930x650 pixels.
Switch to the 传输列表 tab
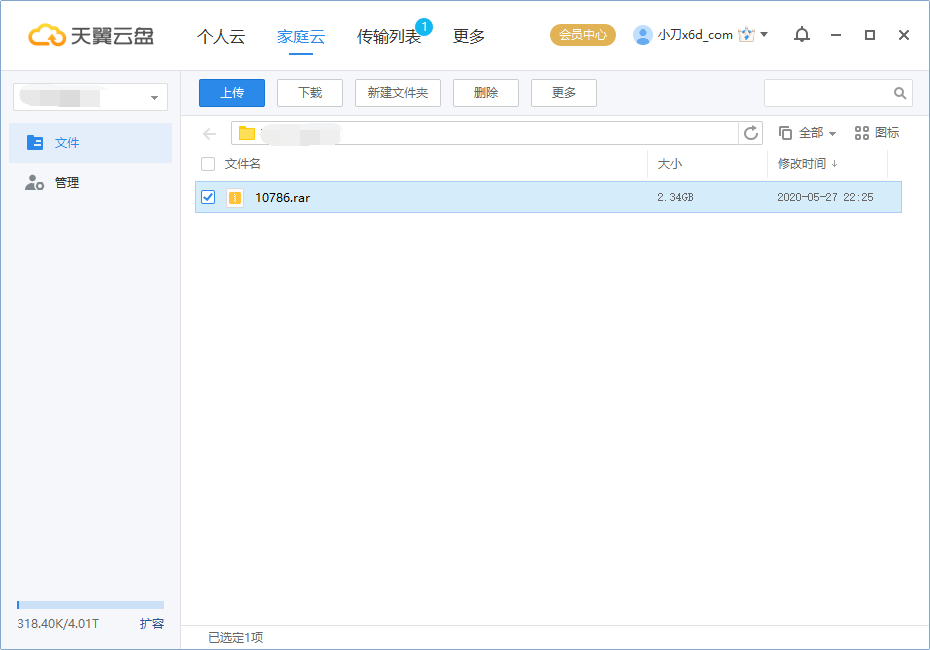tap(389, 35)
